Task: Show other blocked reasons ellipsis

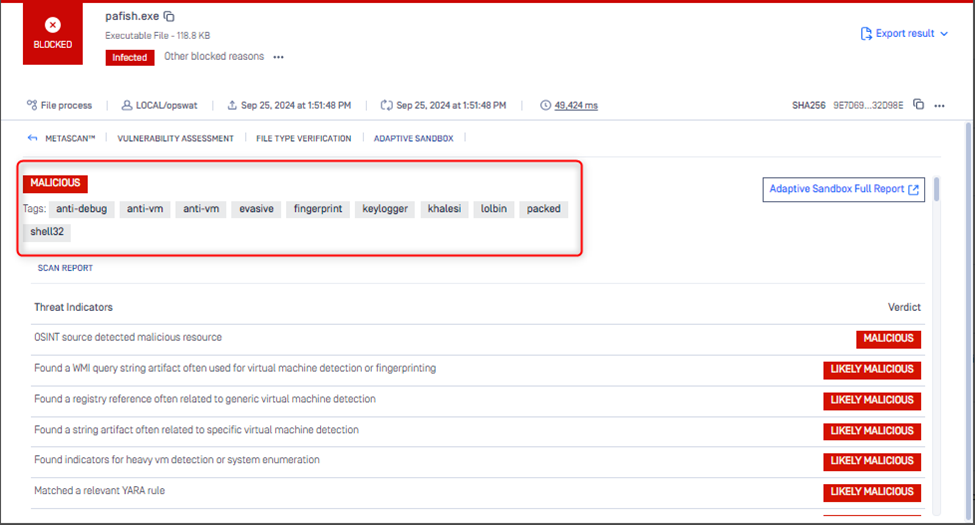Action: click(279, 57)
